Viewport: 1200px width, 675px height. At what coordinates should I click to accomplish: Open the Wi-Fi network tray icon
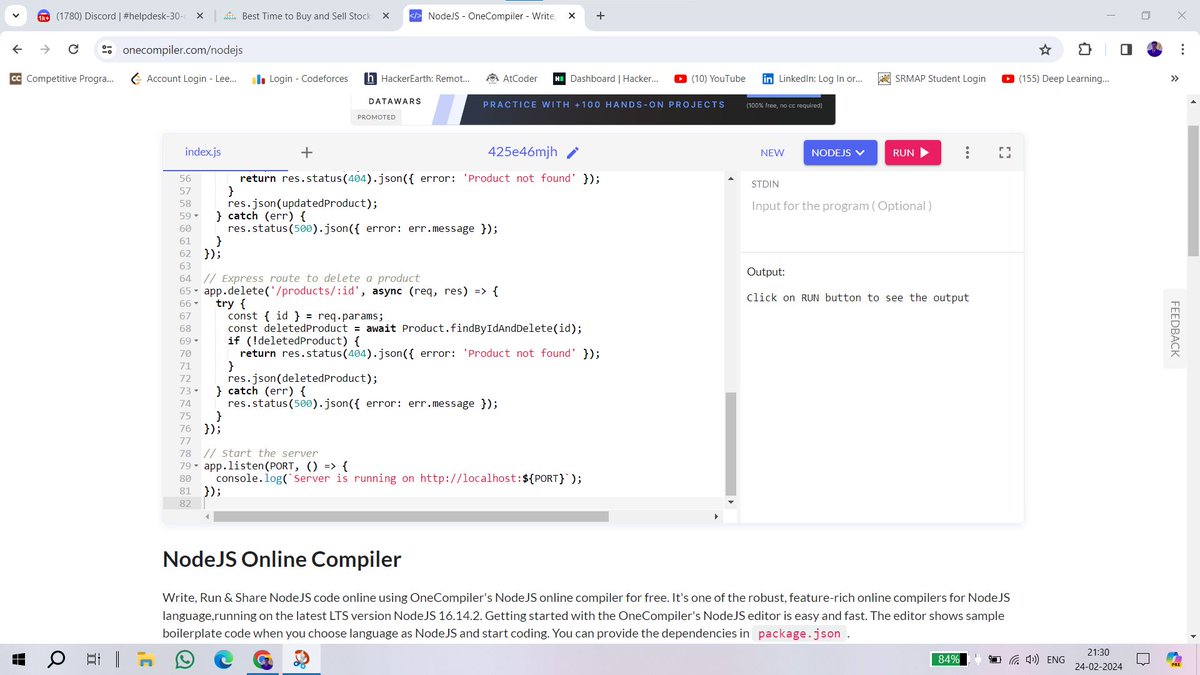1013,660
